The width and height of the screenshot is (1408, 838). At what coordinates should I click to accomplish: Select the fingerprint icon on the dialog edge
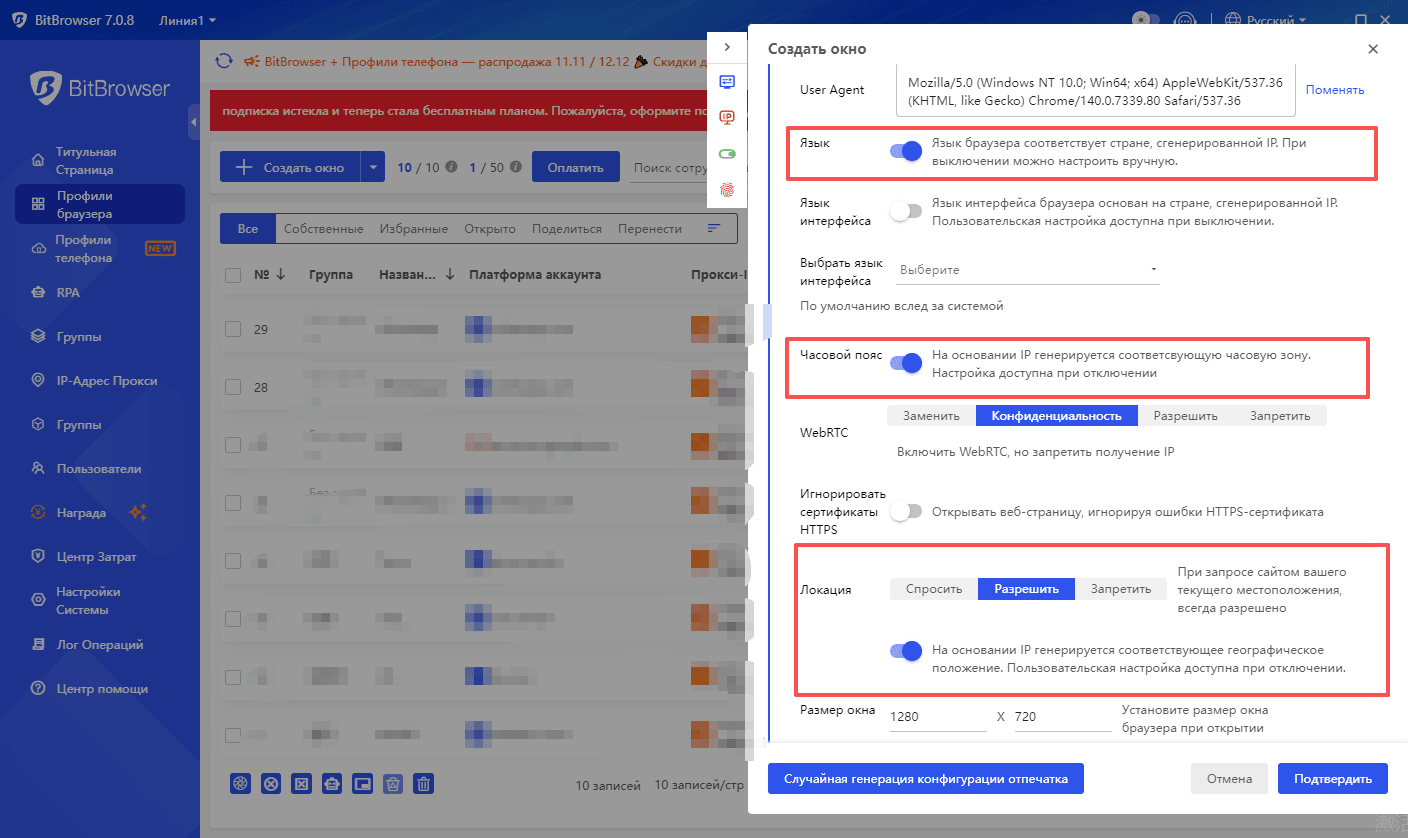[727, 189]
